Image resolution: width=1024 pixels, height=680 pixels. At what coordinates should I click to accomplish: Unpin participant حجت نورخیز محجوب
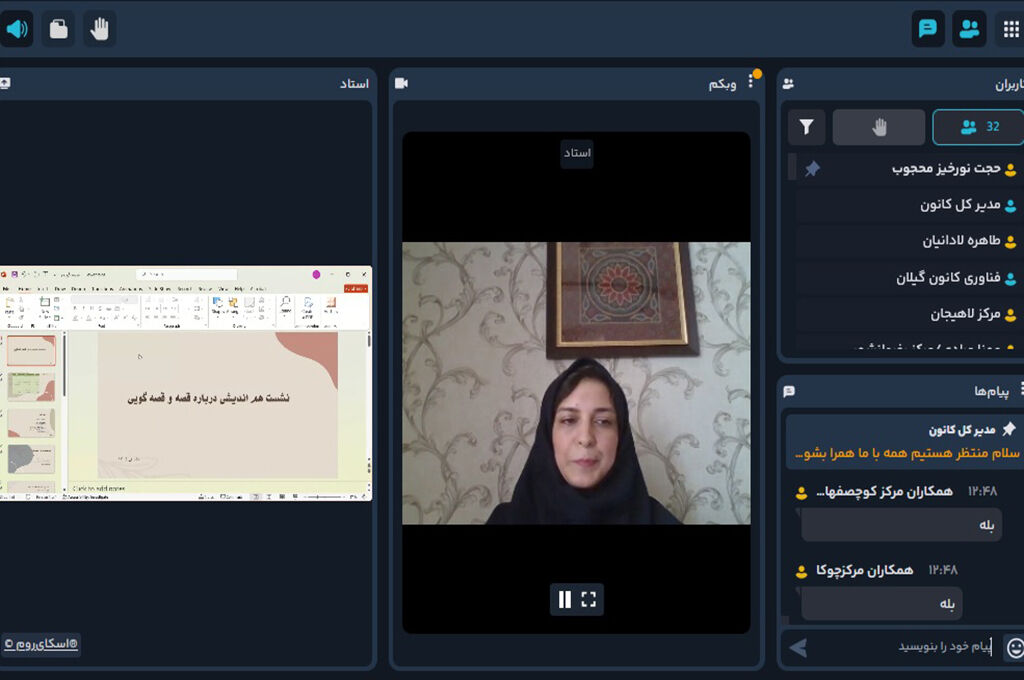[x=812, y=170]
